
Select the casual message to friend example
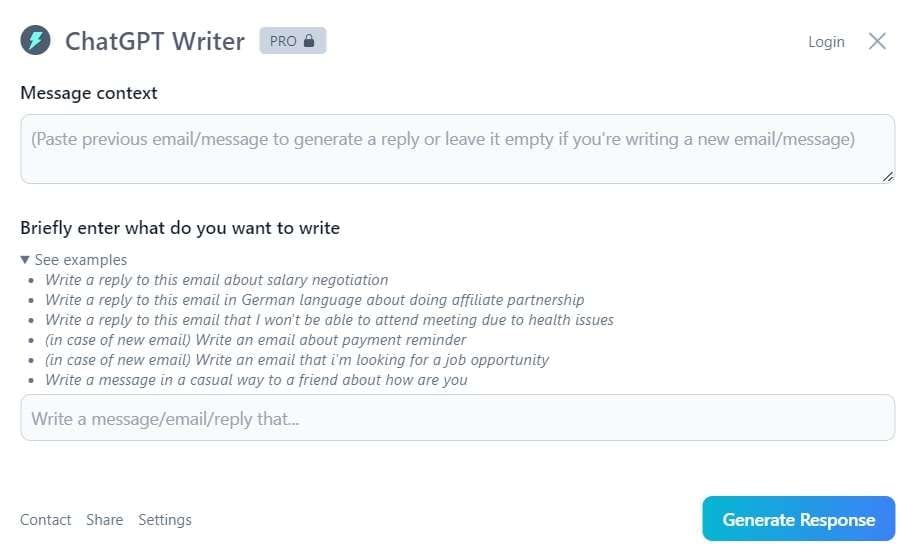(256, 380)
